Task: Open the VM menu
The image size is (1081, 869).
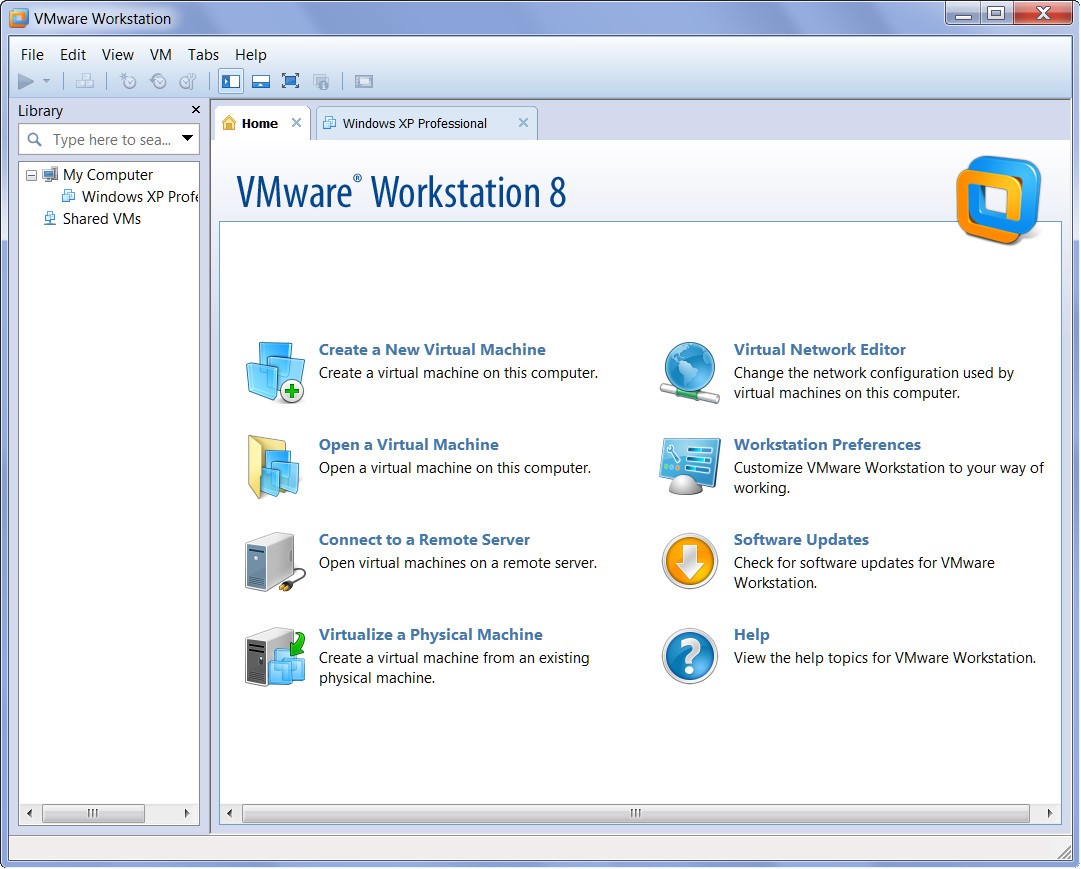Action: click(x=161, y=54)
